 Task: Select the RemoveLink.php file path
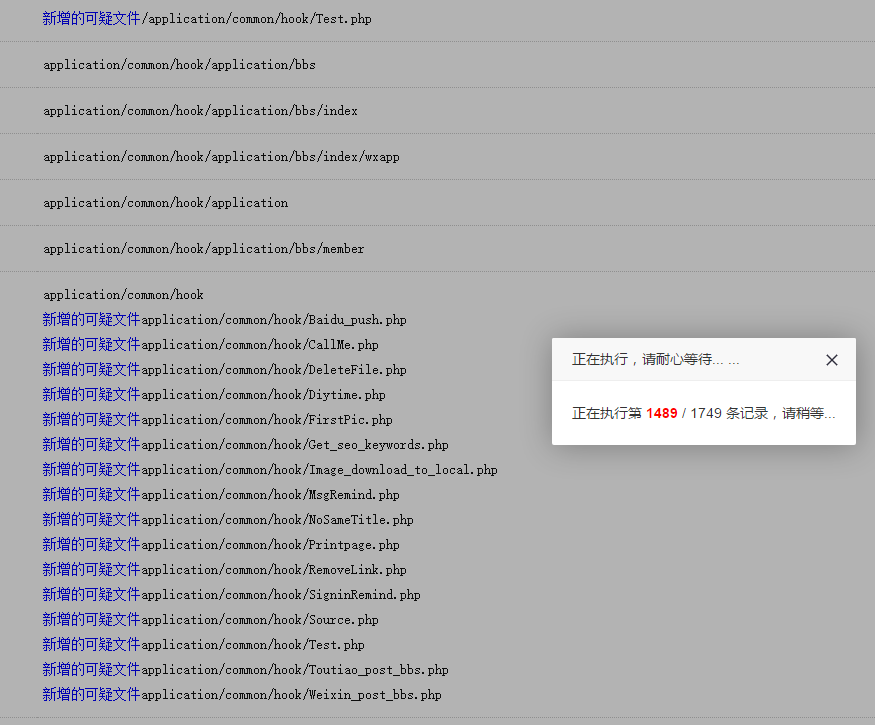(273, 570)
